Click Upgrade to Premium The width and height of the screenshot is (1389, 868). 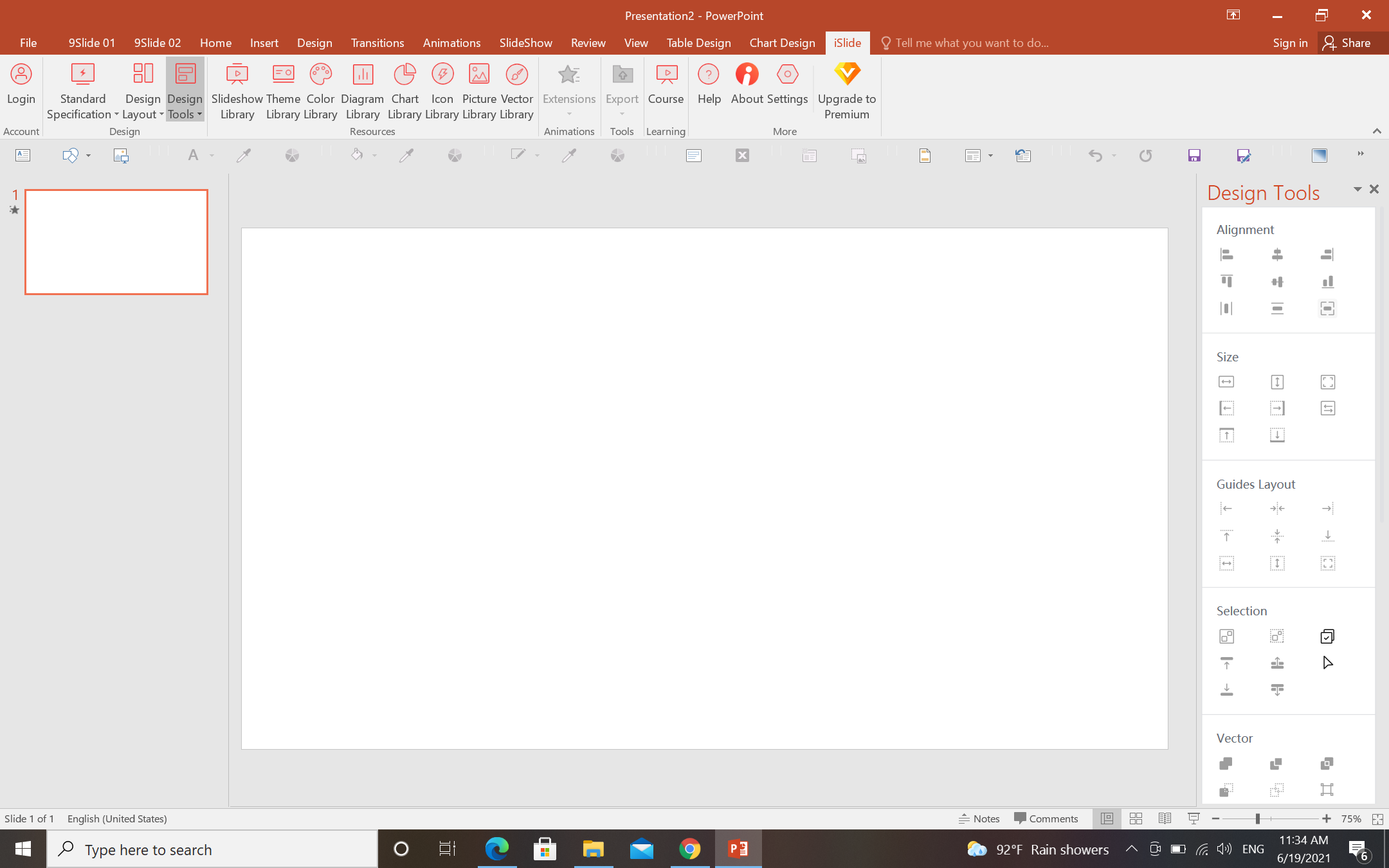847,91
